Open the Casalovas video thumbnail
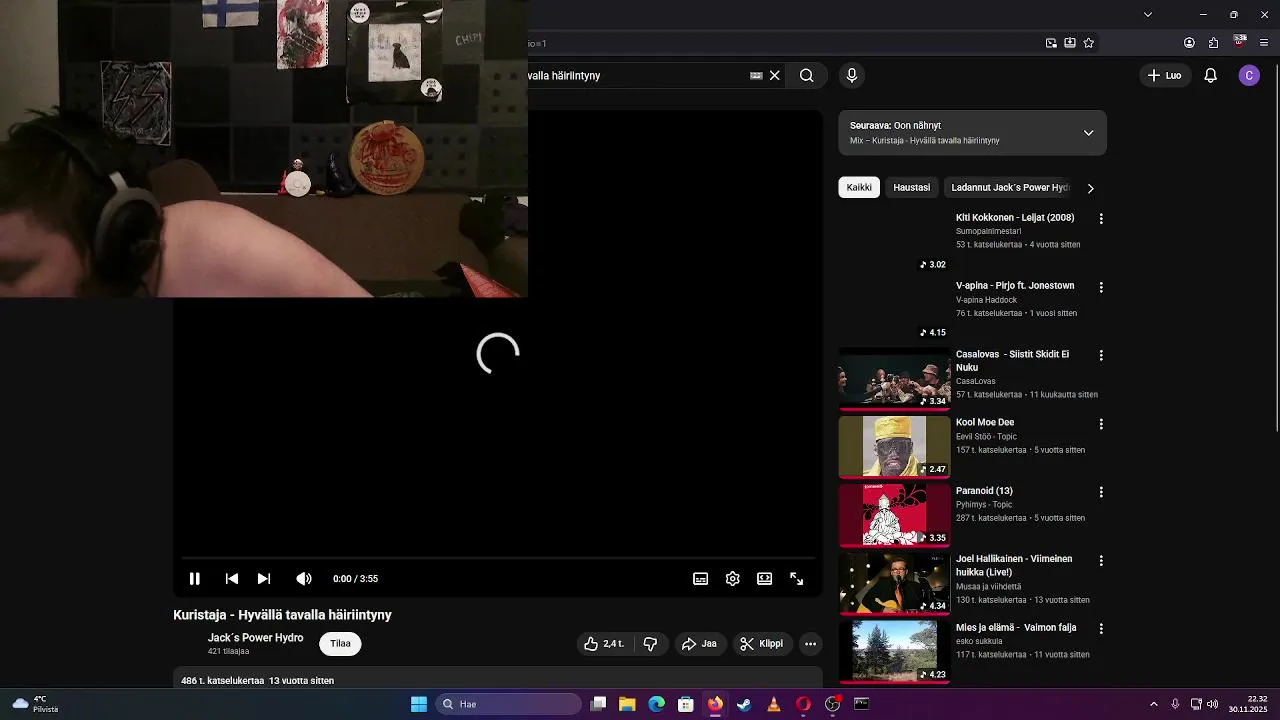Screen dimensions: 1280x720 [894, 378]
